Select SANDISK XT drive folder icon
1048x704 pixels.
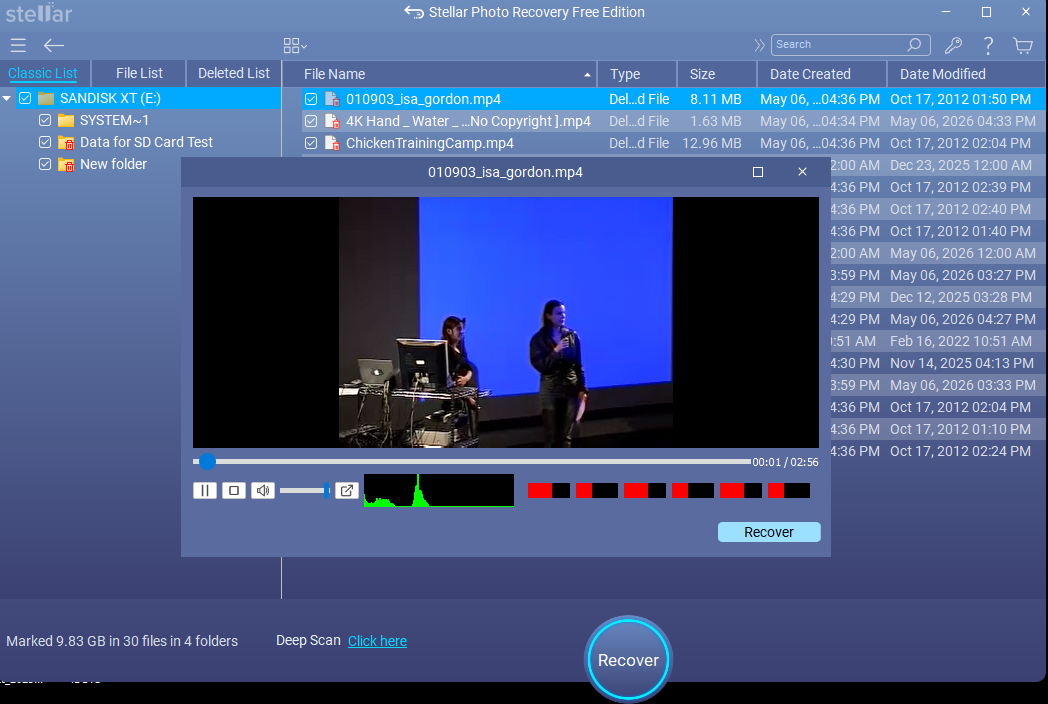point(45,98)
